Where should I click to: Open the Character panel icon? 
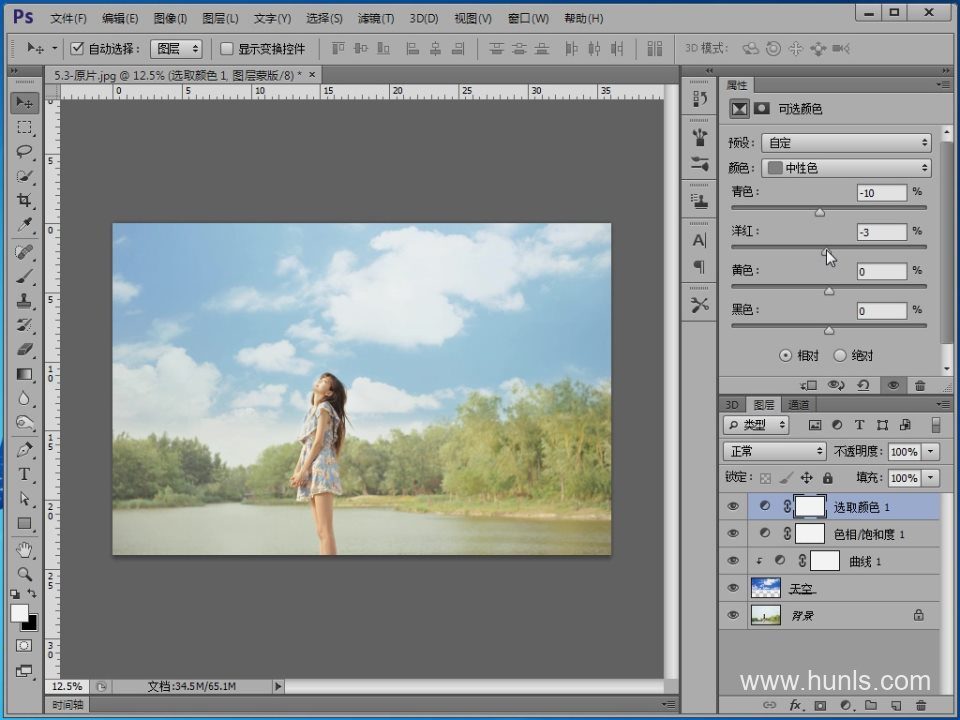click(699, 241)
